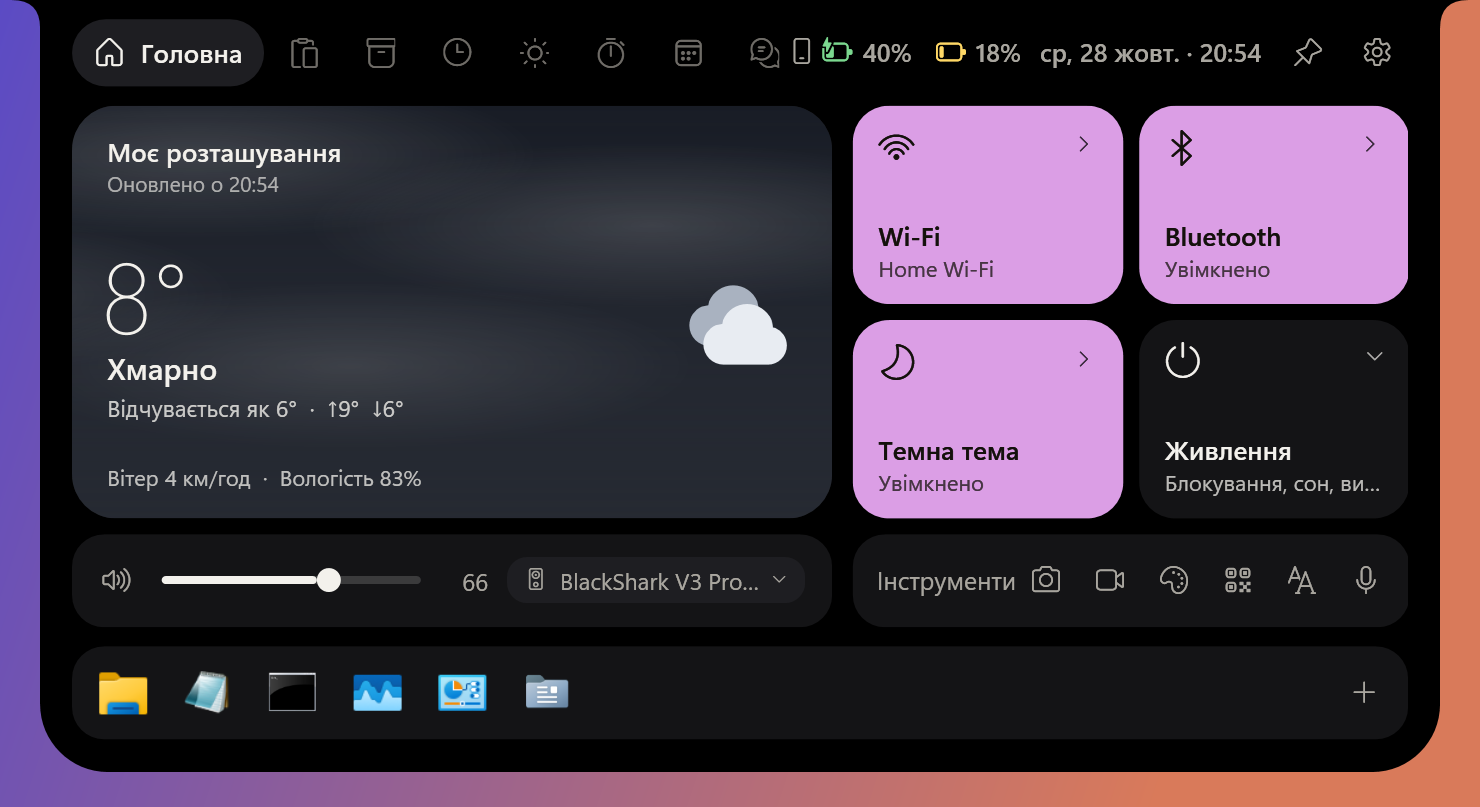Activate the microphone tool

pos(1366,580)
